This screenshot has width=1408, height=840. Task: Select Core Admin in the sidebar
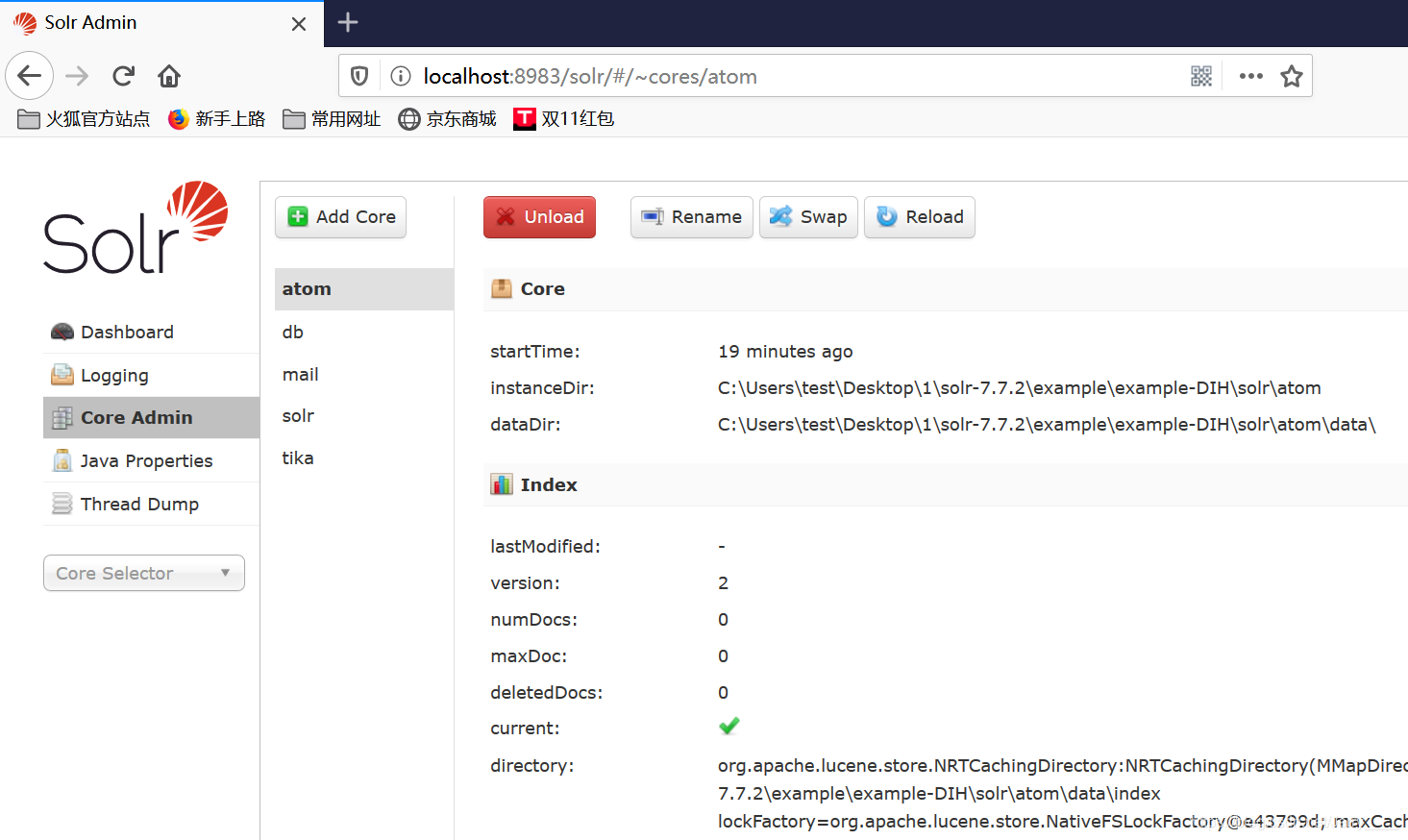pos(152,417)
